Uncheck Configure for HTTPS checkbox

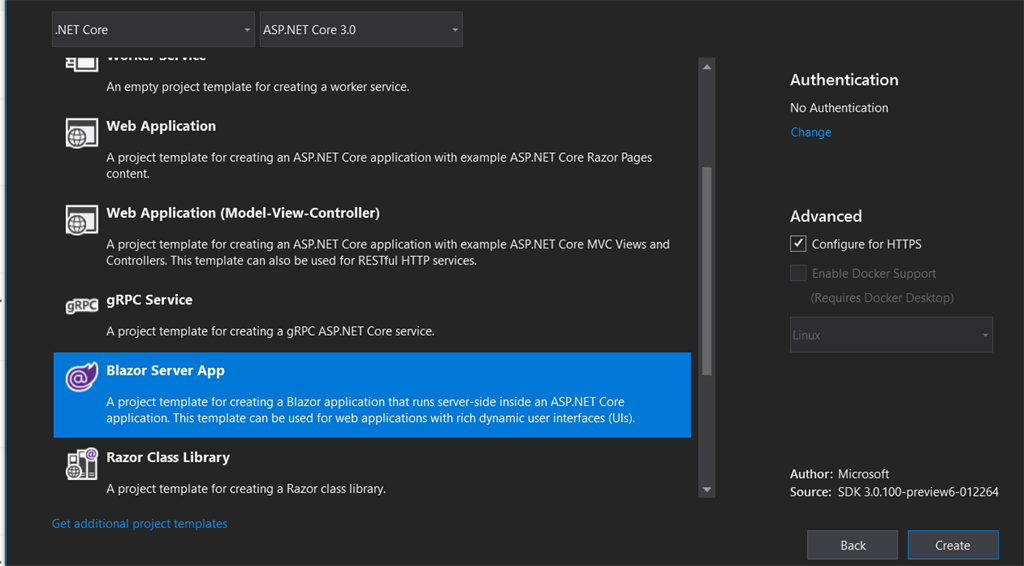798,244
